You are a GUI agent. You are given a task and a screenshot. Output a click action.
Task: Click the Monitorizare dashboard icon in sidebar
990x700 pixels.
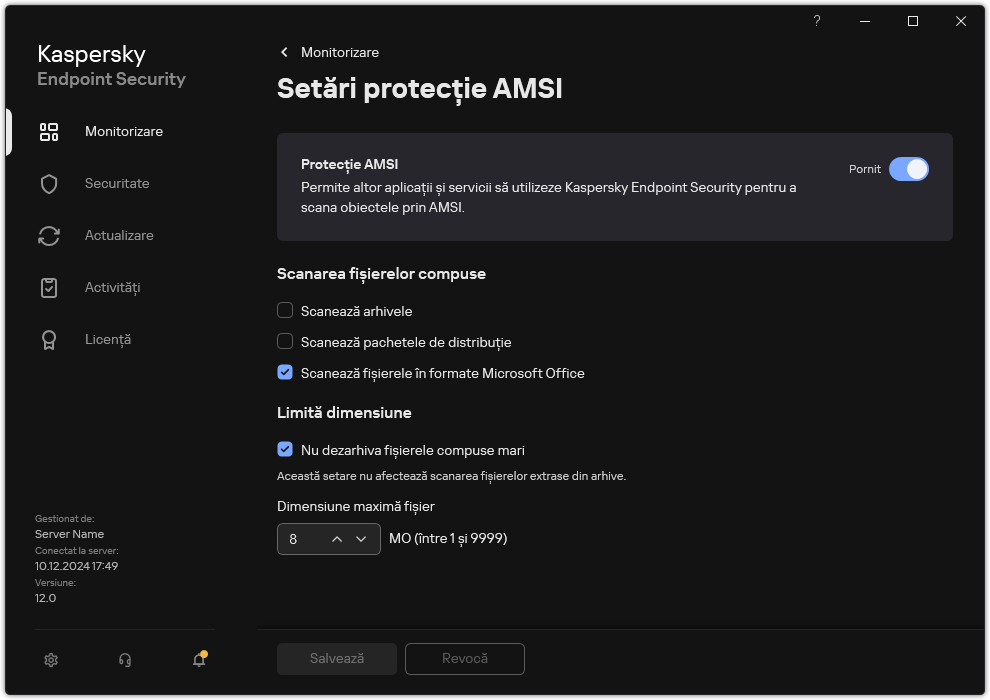click(x=49, y=132)
